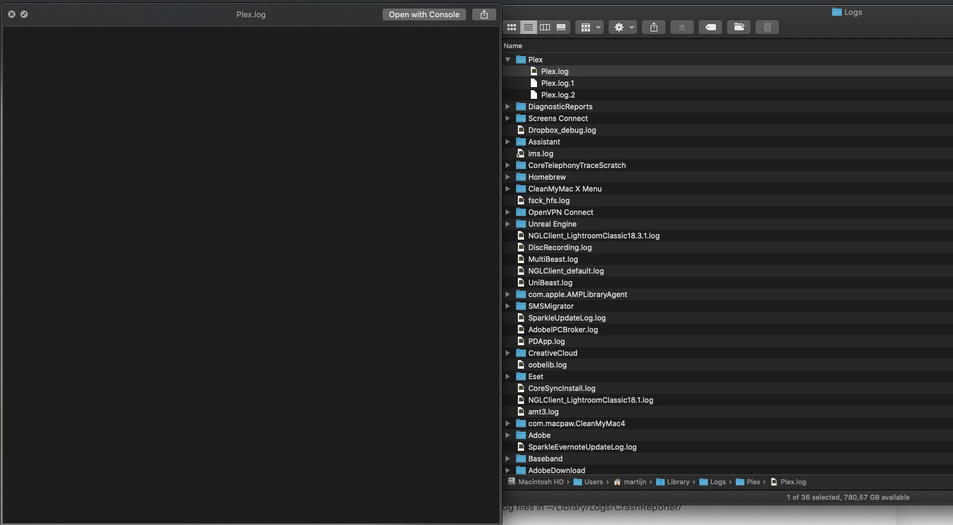
Task: Expand the Homebrew folder
Action: point(507,177)
